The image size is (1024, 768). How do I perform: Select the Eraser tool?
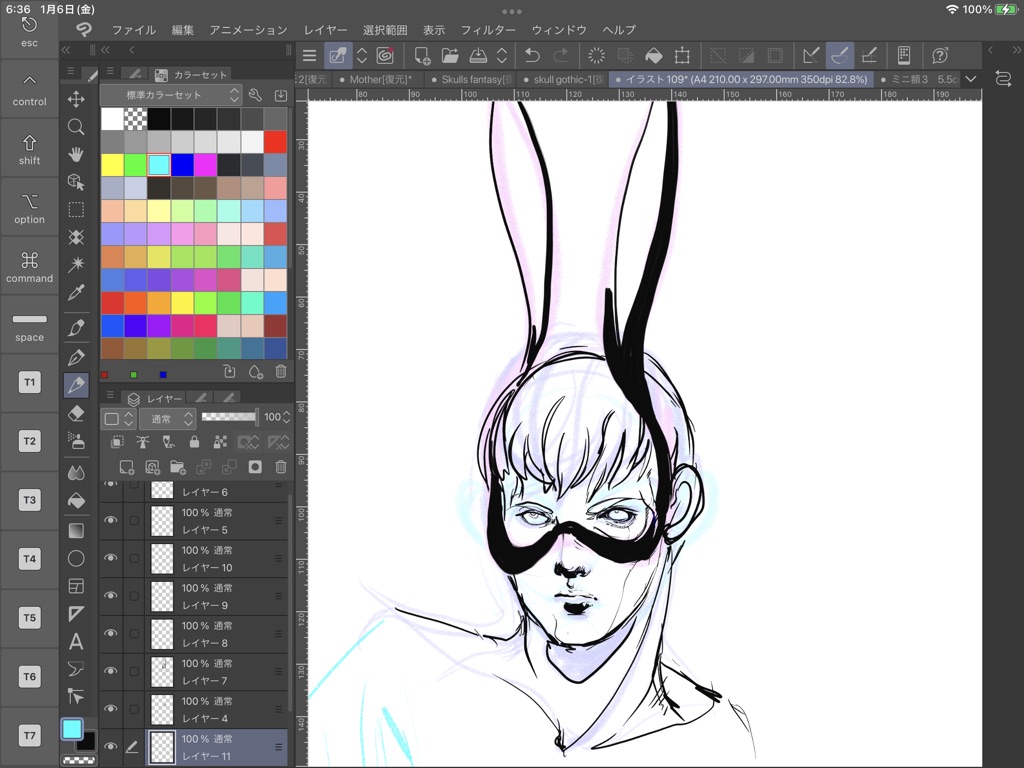pyautogui.click(x=76, y=413)
